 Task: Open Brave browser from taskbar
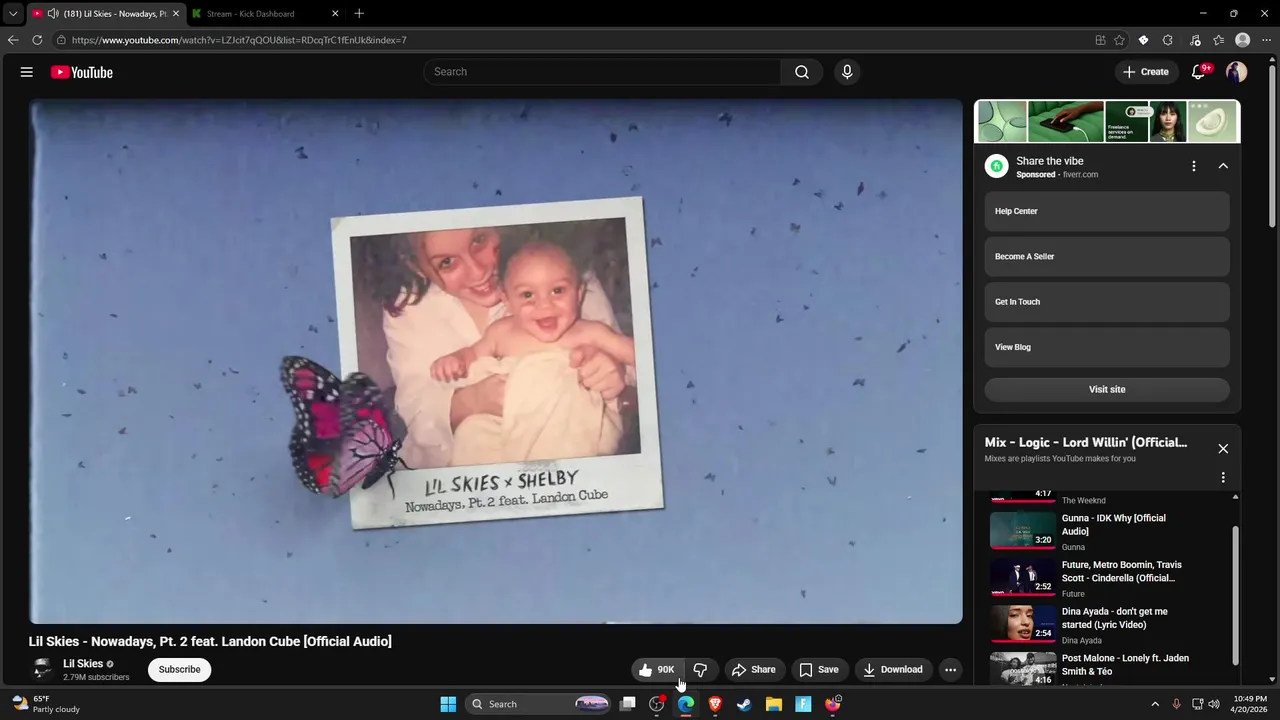[715, 704]
